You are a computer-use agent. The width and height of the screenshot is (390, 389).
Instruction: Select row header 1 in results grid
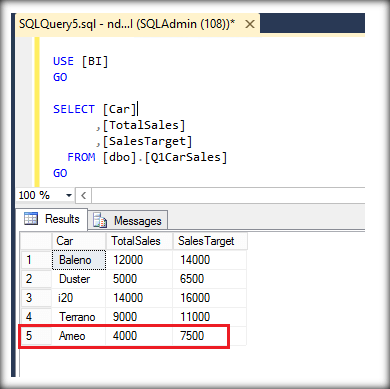(36, 260)
